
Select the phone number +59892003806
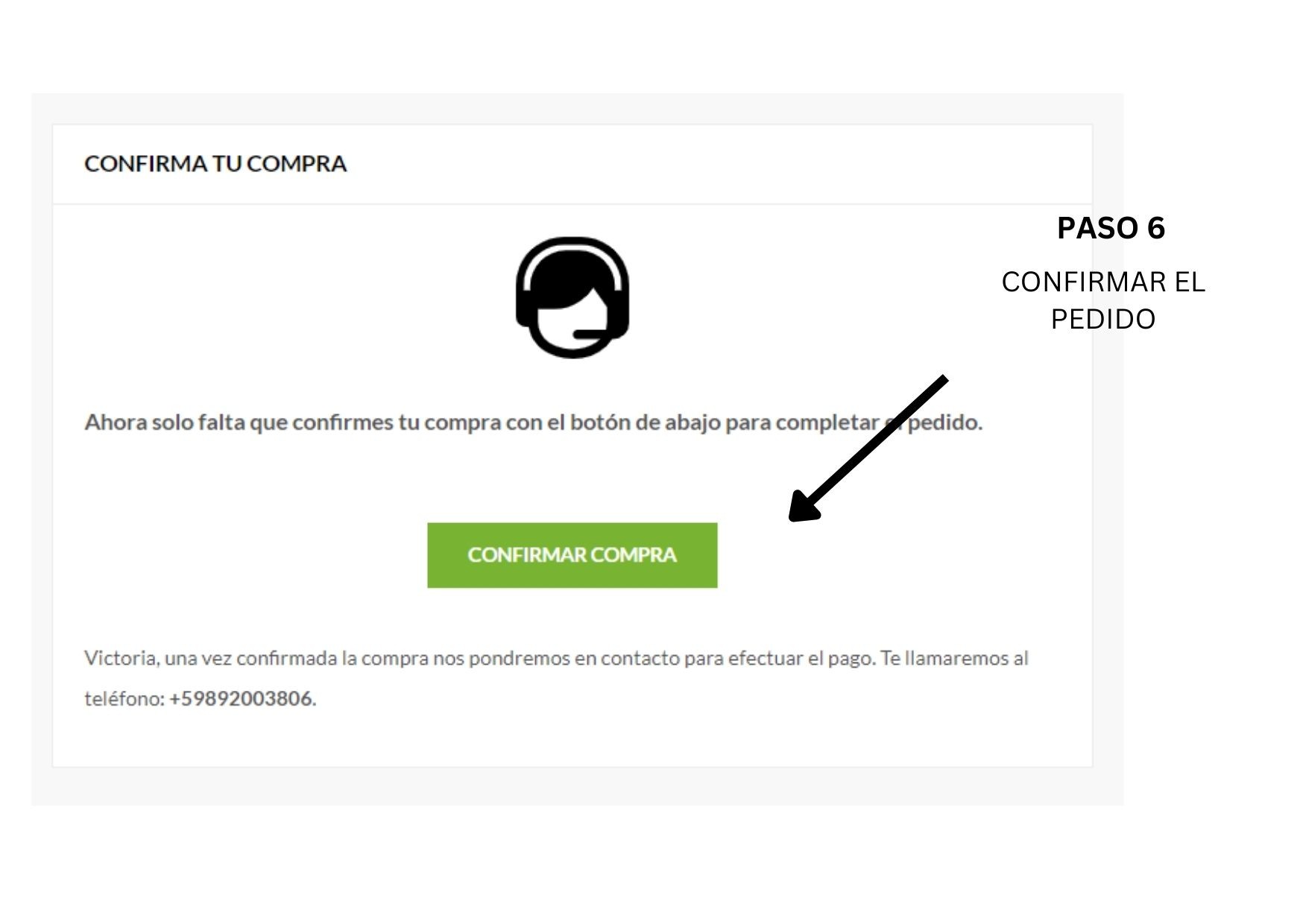(x=240, y=699)
